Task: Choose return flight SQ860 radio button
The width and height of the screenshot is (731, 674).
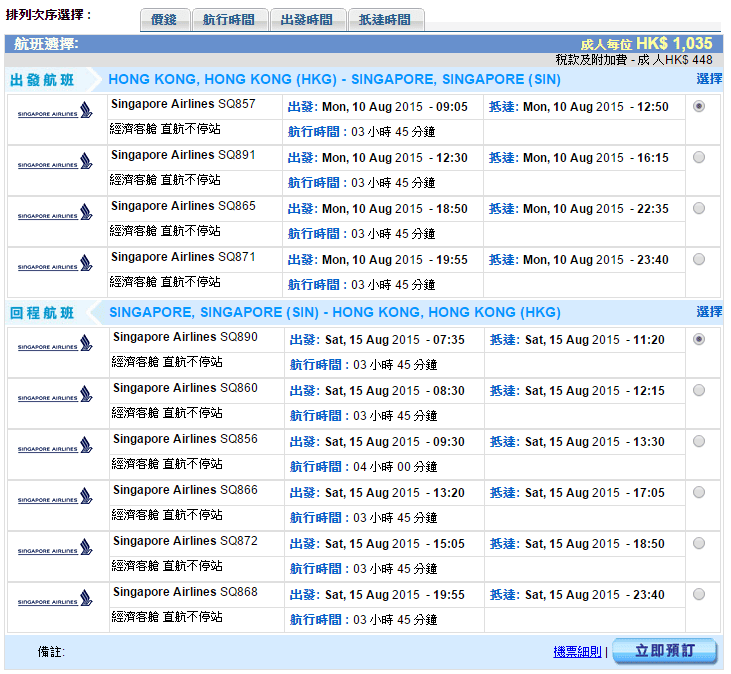Action: click(x=698, y=390)
